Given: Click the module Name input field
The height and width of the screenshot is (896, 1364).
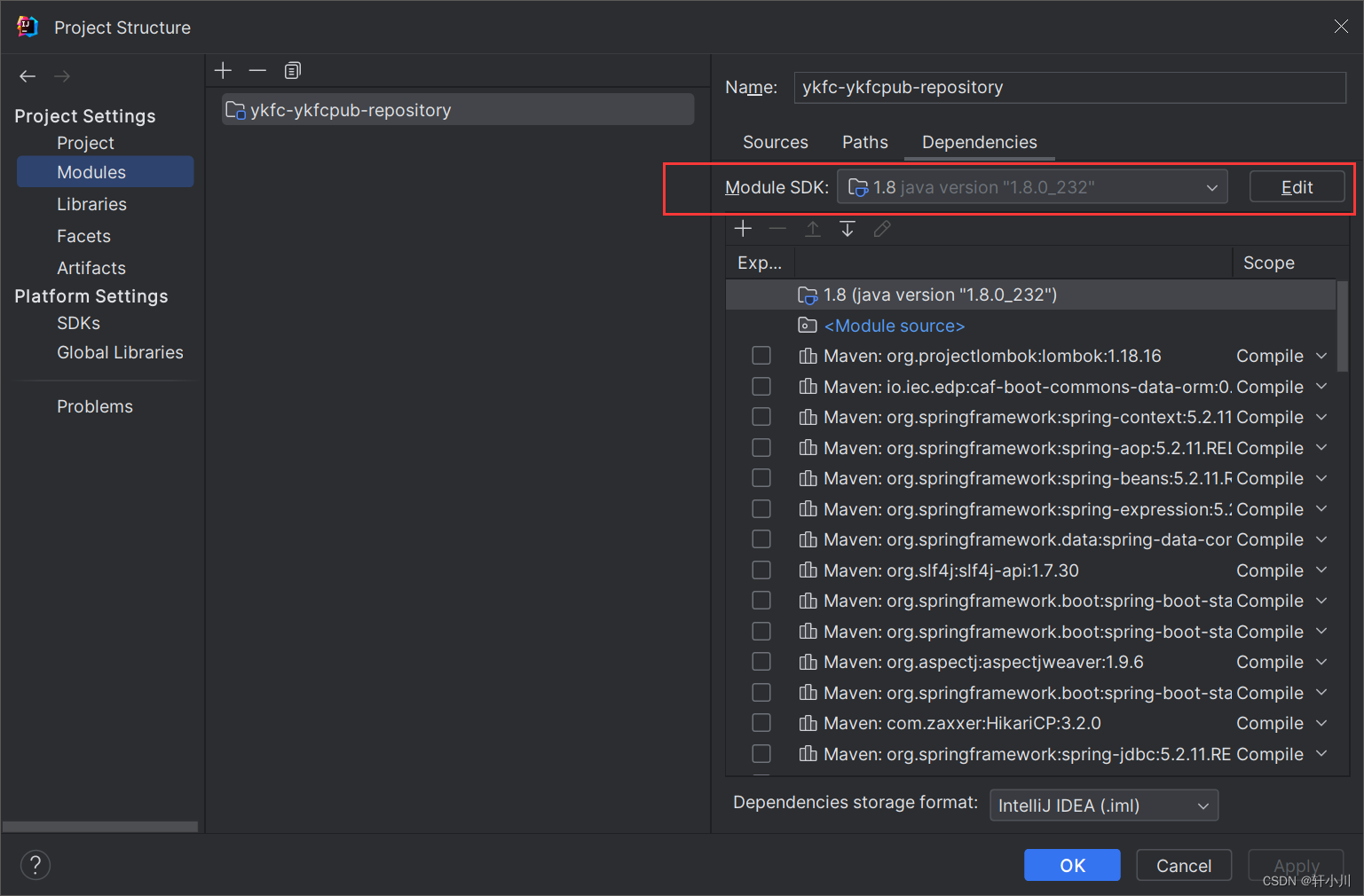Looking at the screenshot, I should [1069, 87].
